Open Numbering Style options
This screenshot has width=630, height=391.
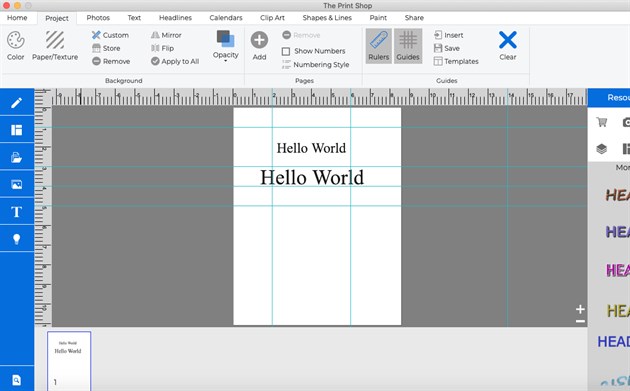point(315,64)
